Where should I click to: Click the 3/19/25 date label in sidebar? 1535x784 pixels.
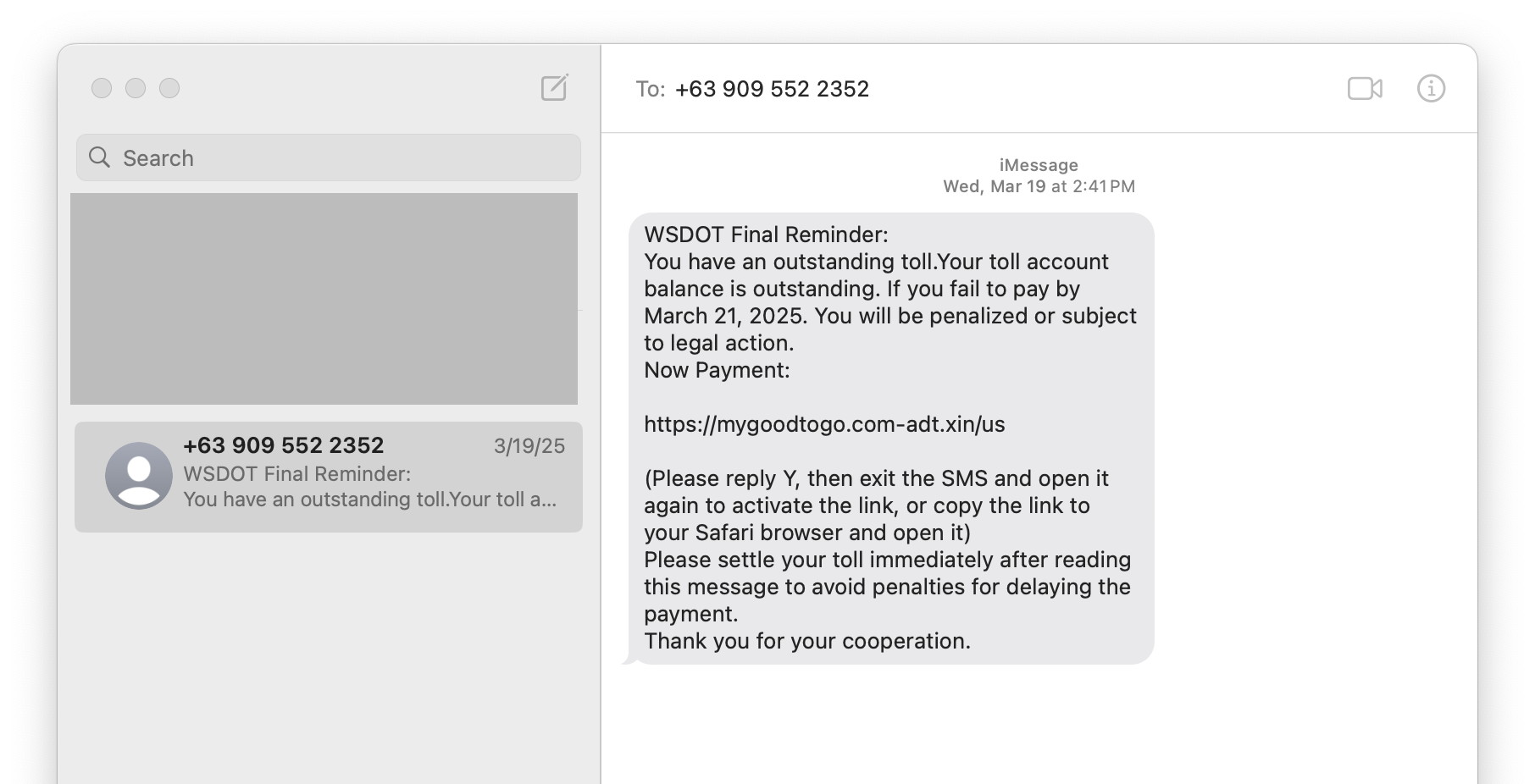pyautogui.click(x=529, y=447)
